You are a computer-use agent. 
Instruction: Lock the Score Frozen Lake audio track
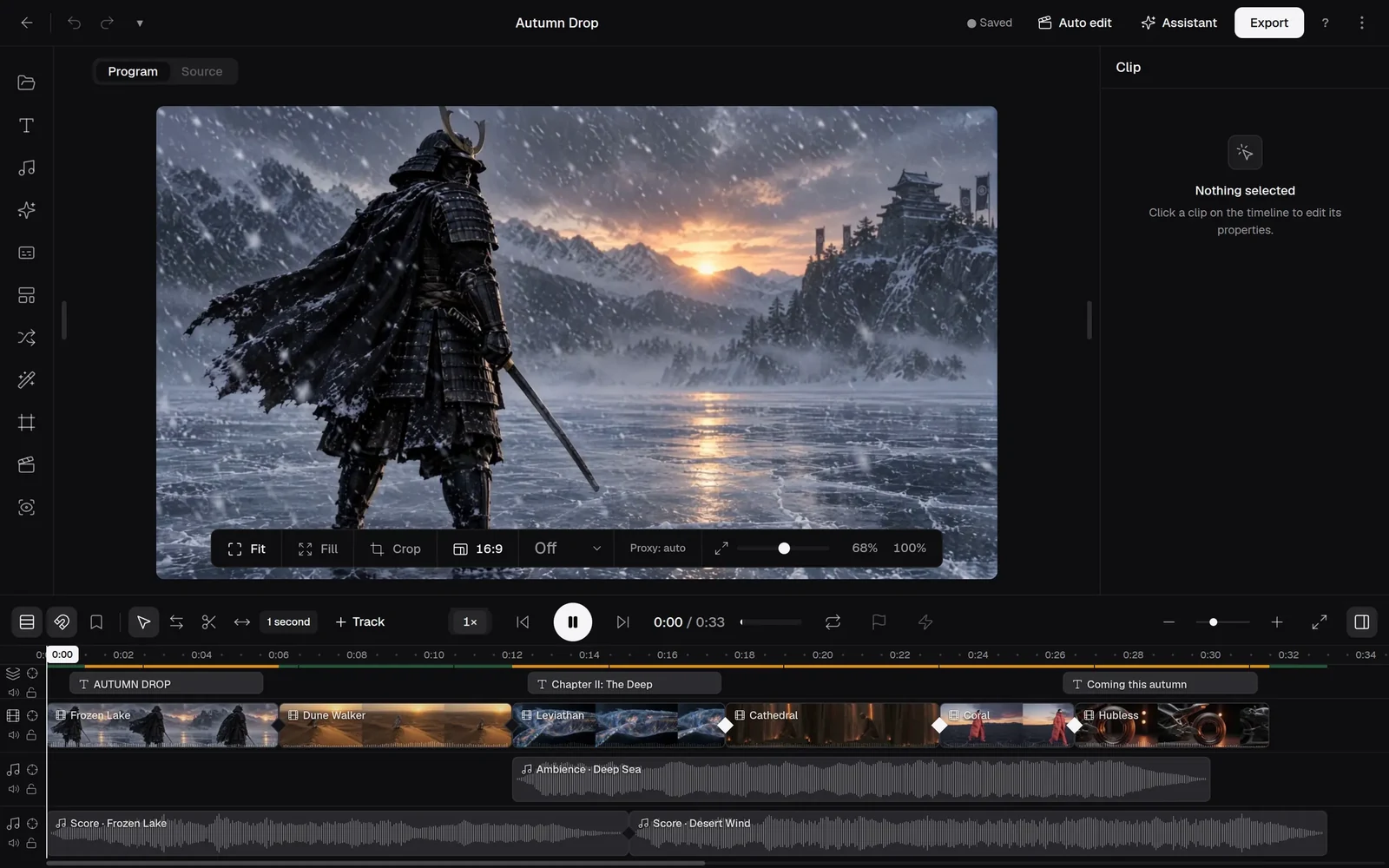pos(31,843)
